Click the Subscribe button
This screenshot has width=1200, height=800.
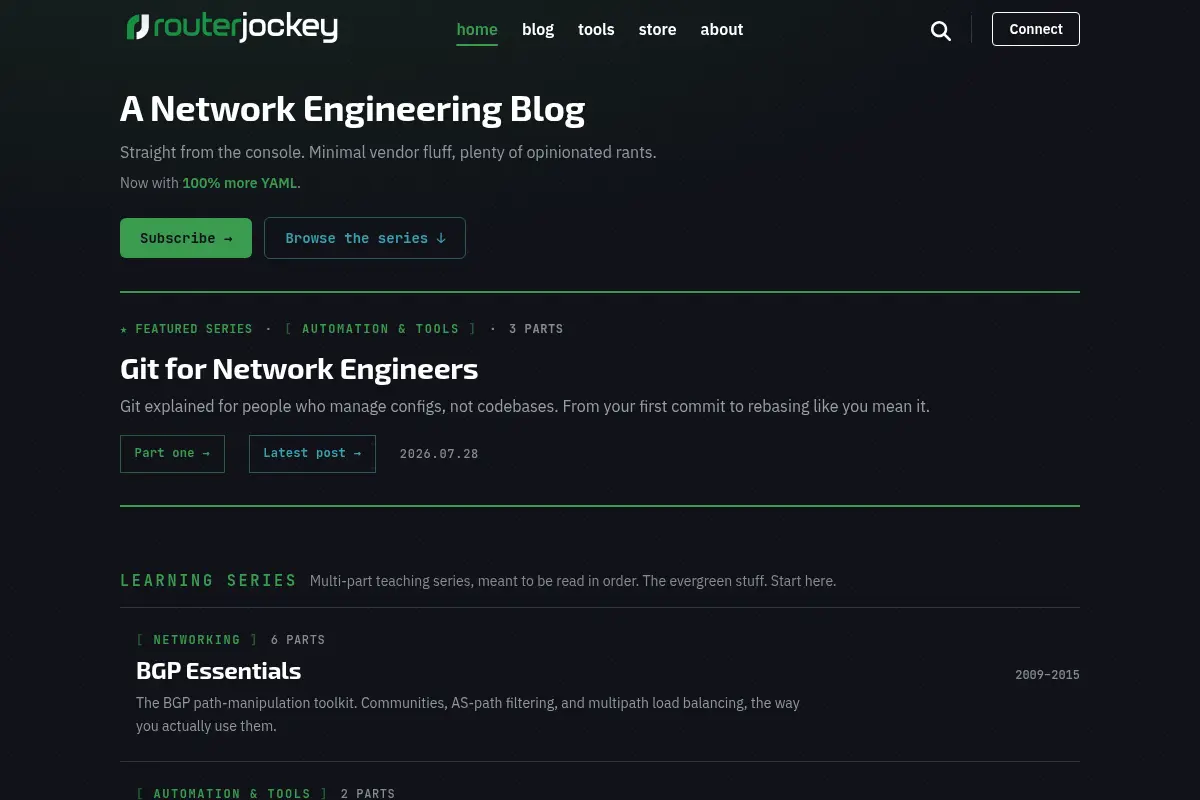pos(186,238)
